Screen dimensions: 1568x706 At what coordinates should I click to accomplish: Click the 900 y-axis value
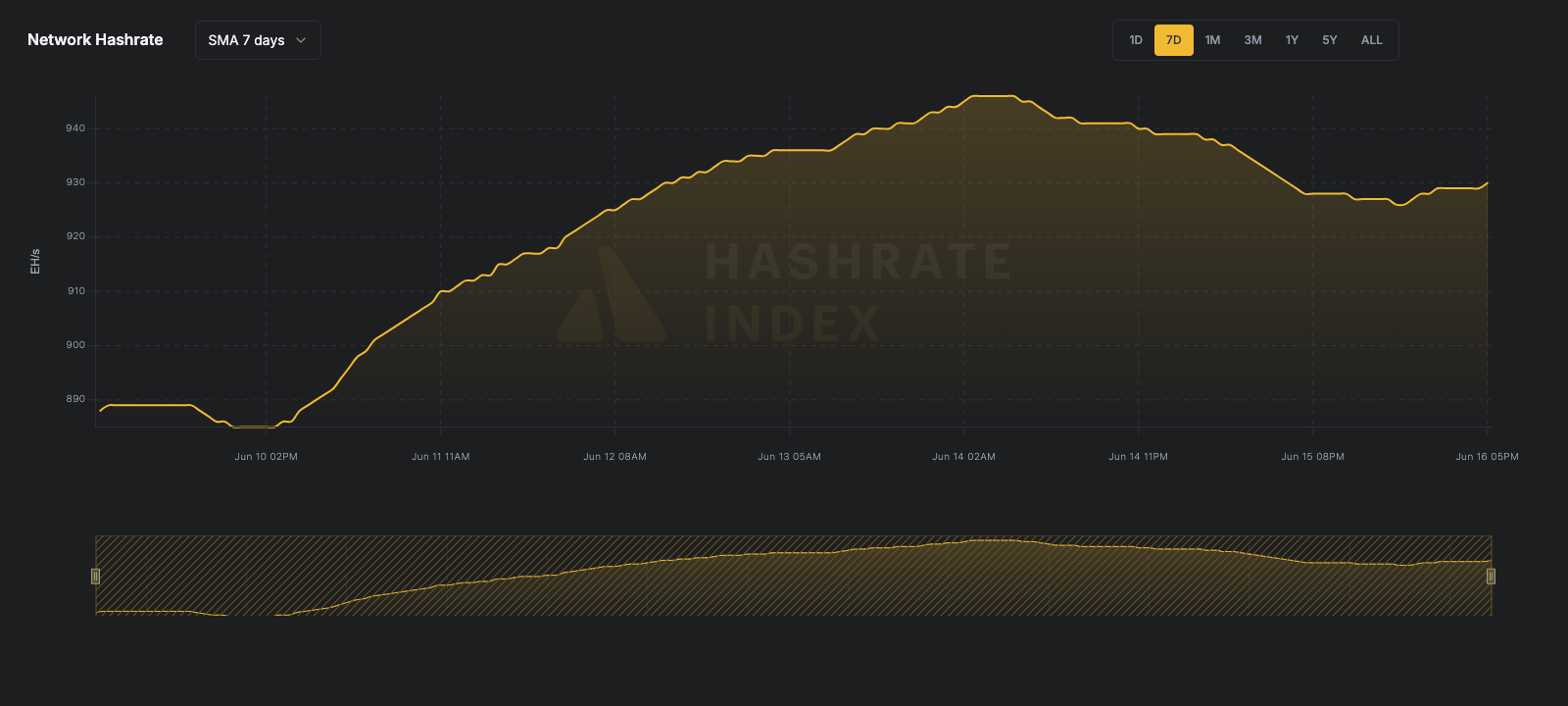(x=75, y=345)
